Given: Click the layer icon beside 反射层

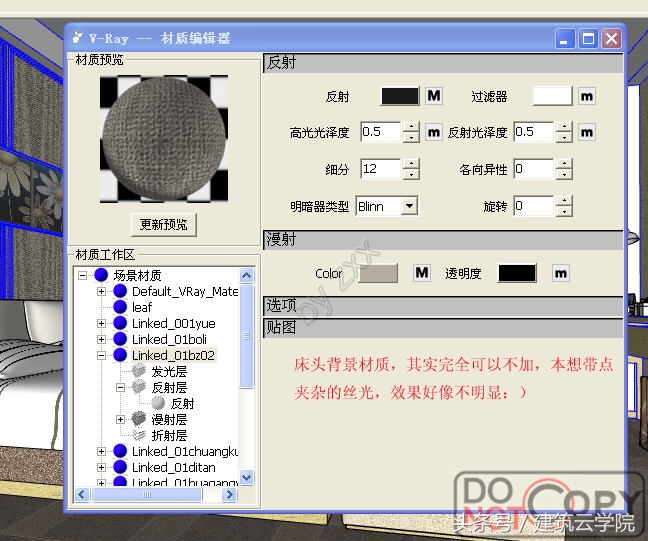Looking at the screenshot, I should point(139,387).
